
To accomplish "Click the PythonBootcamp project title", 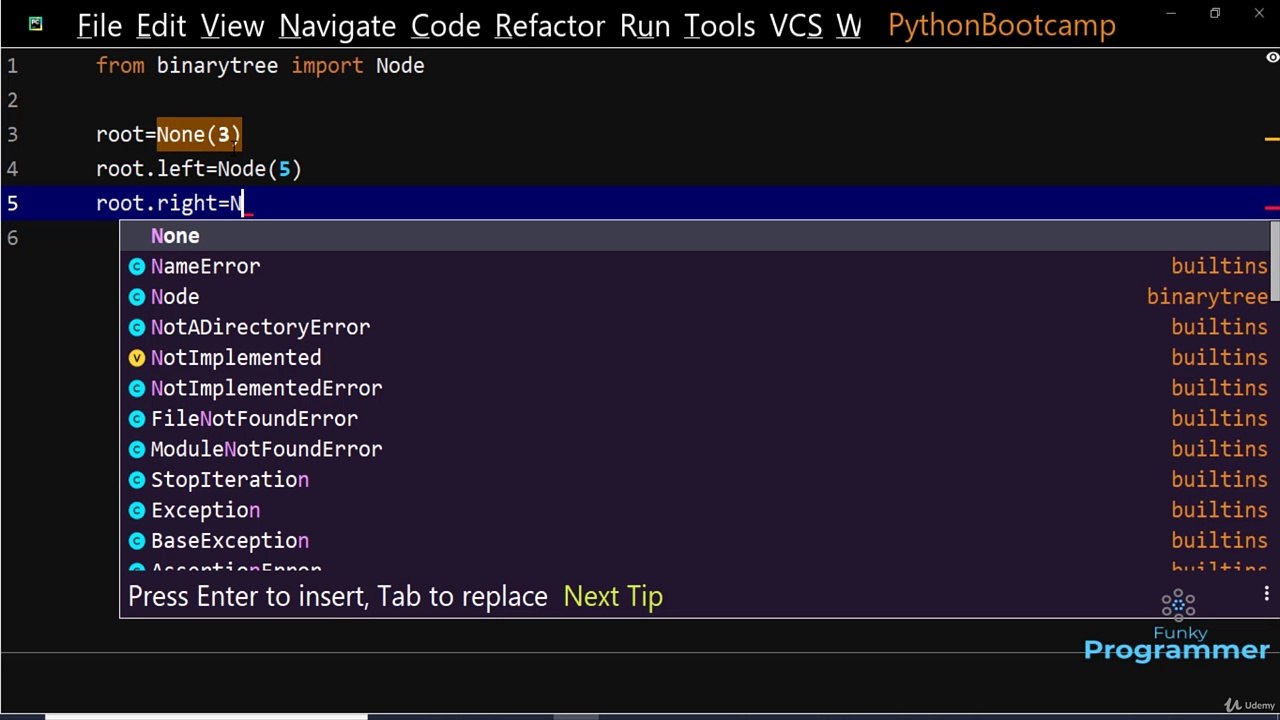I will [1001, 26].
